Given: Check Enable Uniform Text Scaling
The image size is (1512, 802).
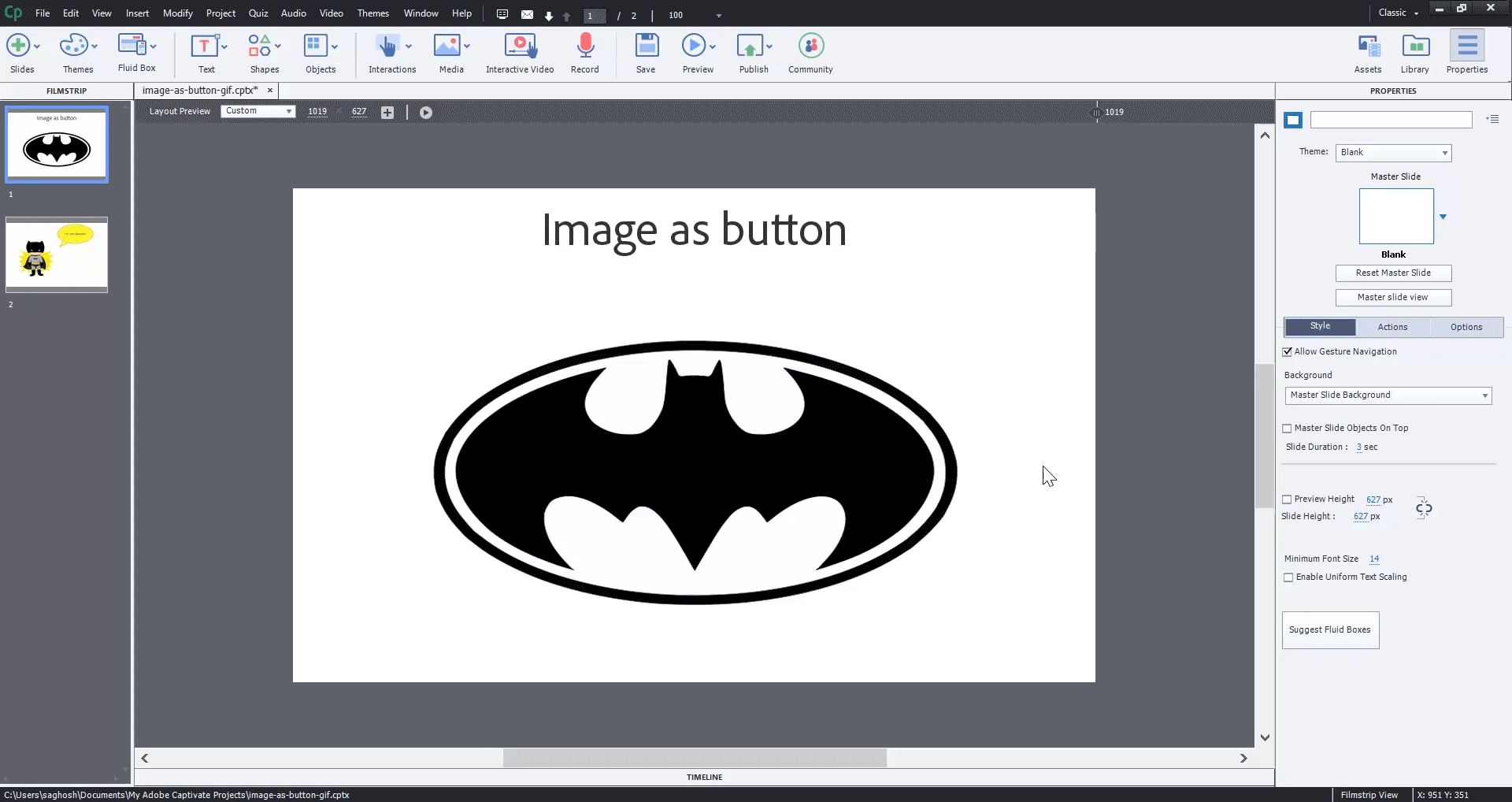Looking at the screenshot, I should point(1288,577).
